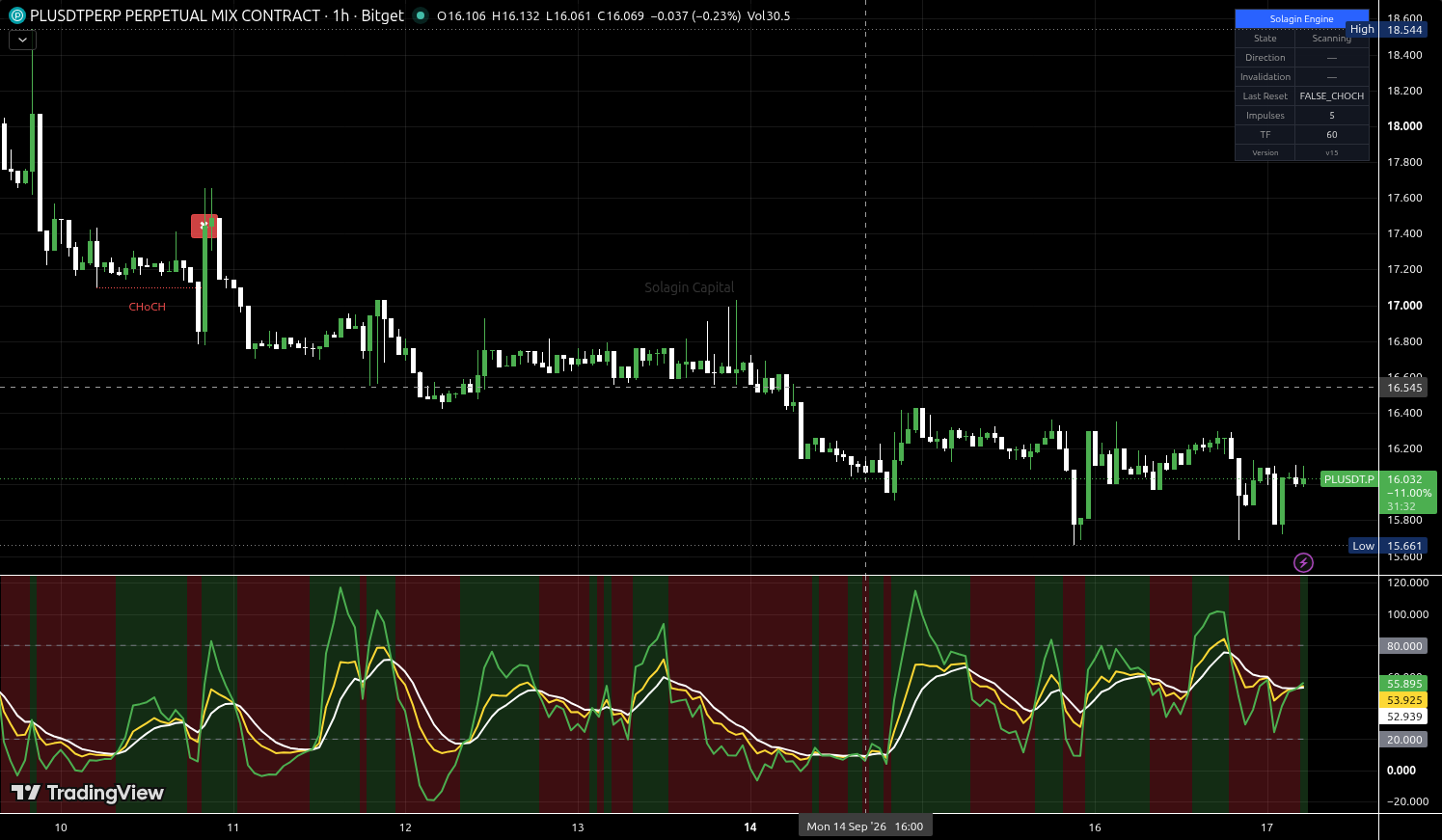Click the Low 15.661 price label
Viewport: 1442px width, 840px height.
click(1388, 546)
